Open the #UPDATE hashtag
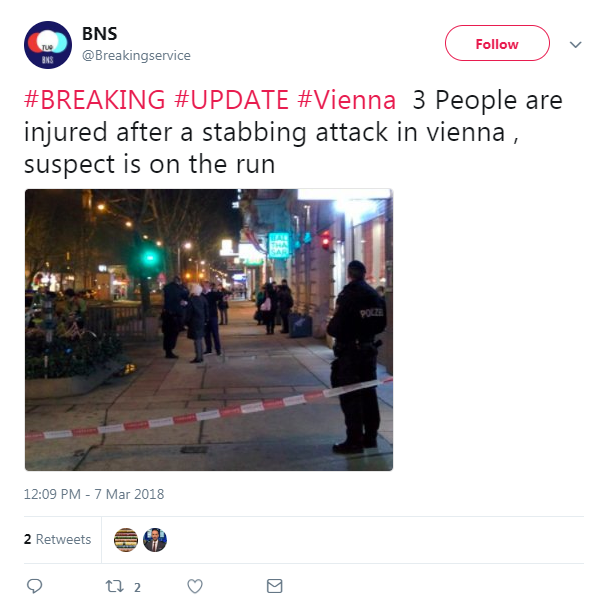The height and width of the screenshot is (605, 595). [x=231, y=100]
